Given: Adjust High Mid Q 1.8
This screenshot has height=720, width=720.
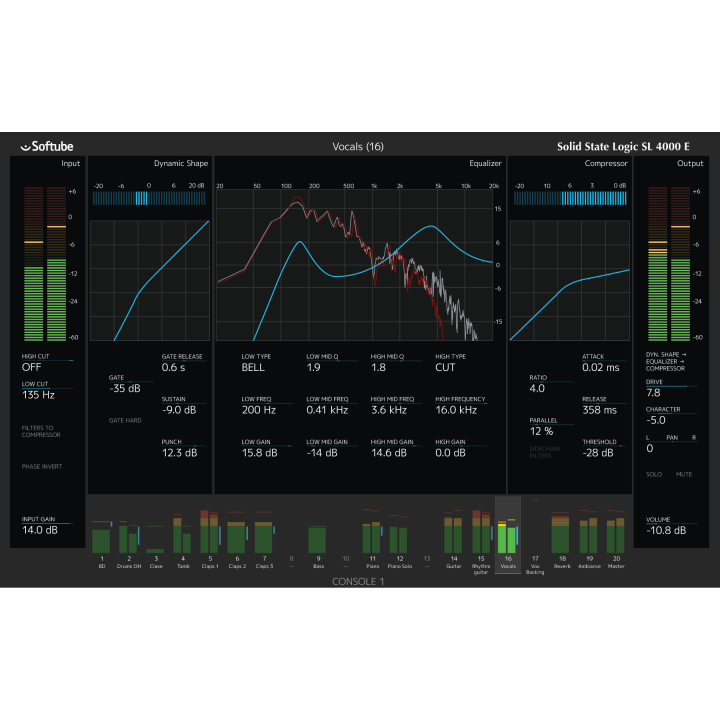Looking at the screenshot, I should (396, 363).
